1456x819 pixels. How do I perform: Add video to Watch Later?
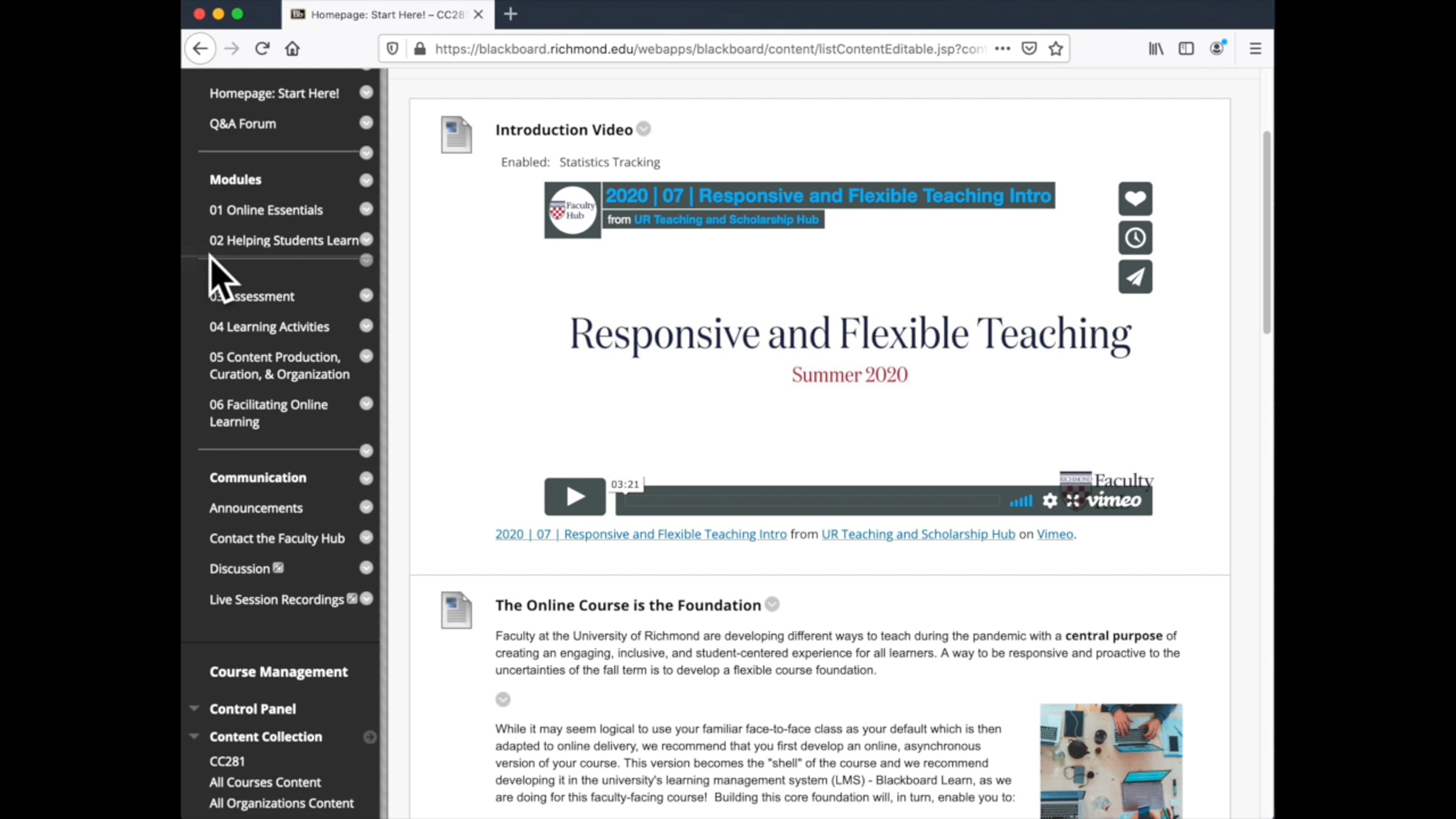tap(1135, 238)
